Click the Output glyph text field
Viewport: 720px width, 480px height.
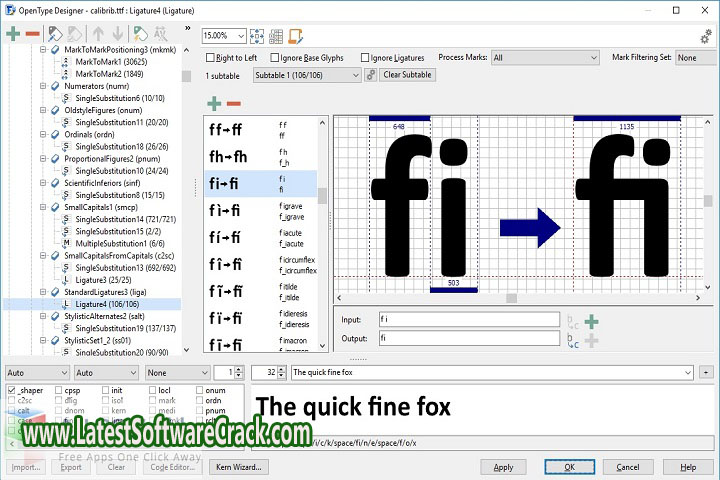469,339
